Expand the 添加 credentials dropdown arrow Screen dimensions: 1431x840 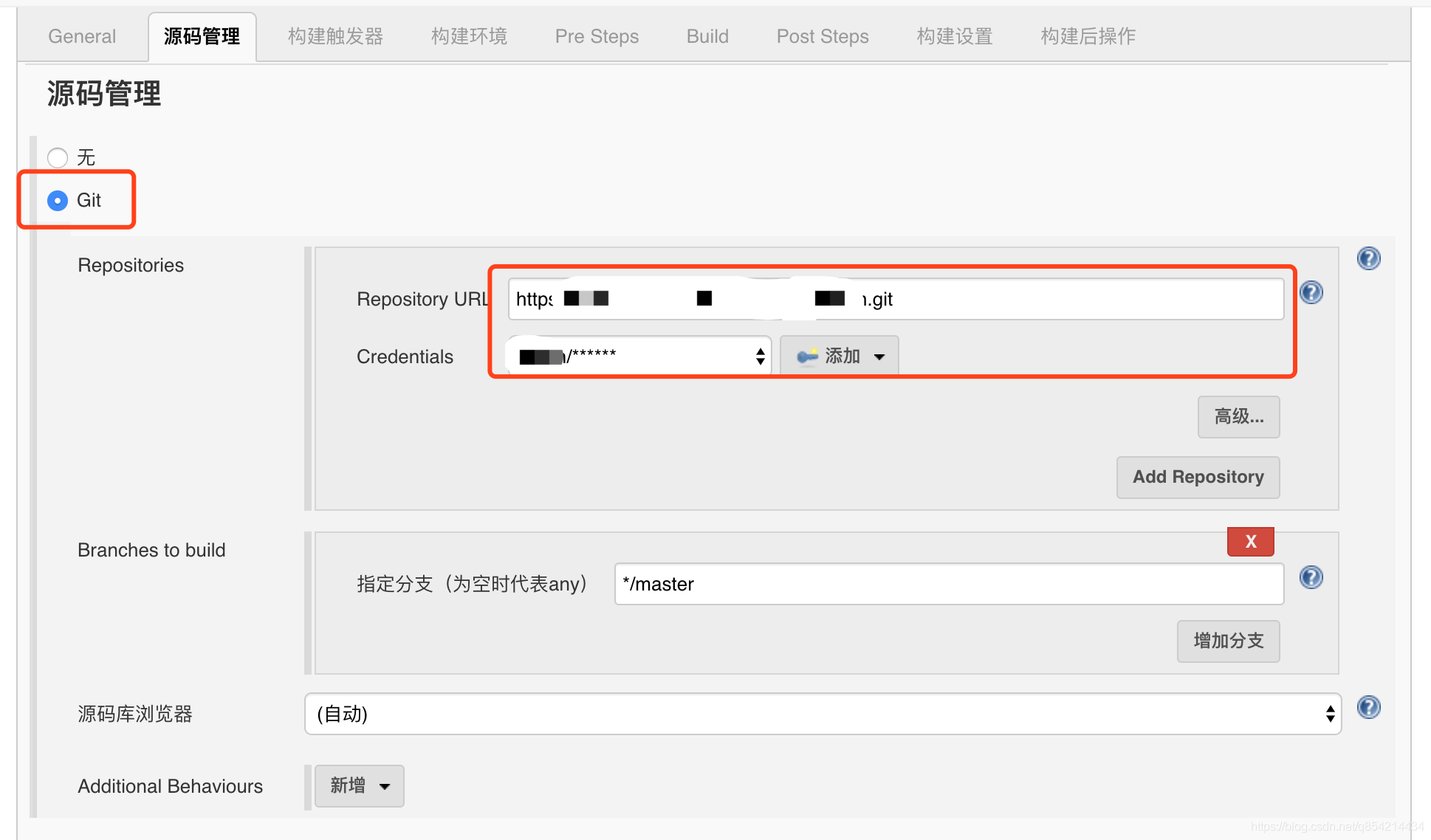coord(880,356)
